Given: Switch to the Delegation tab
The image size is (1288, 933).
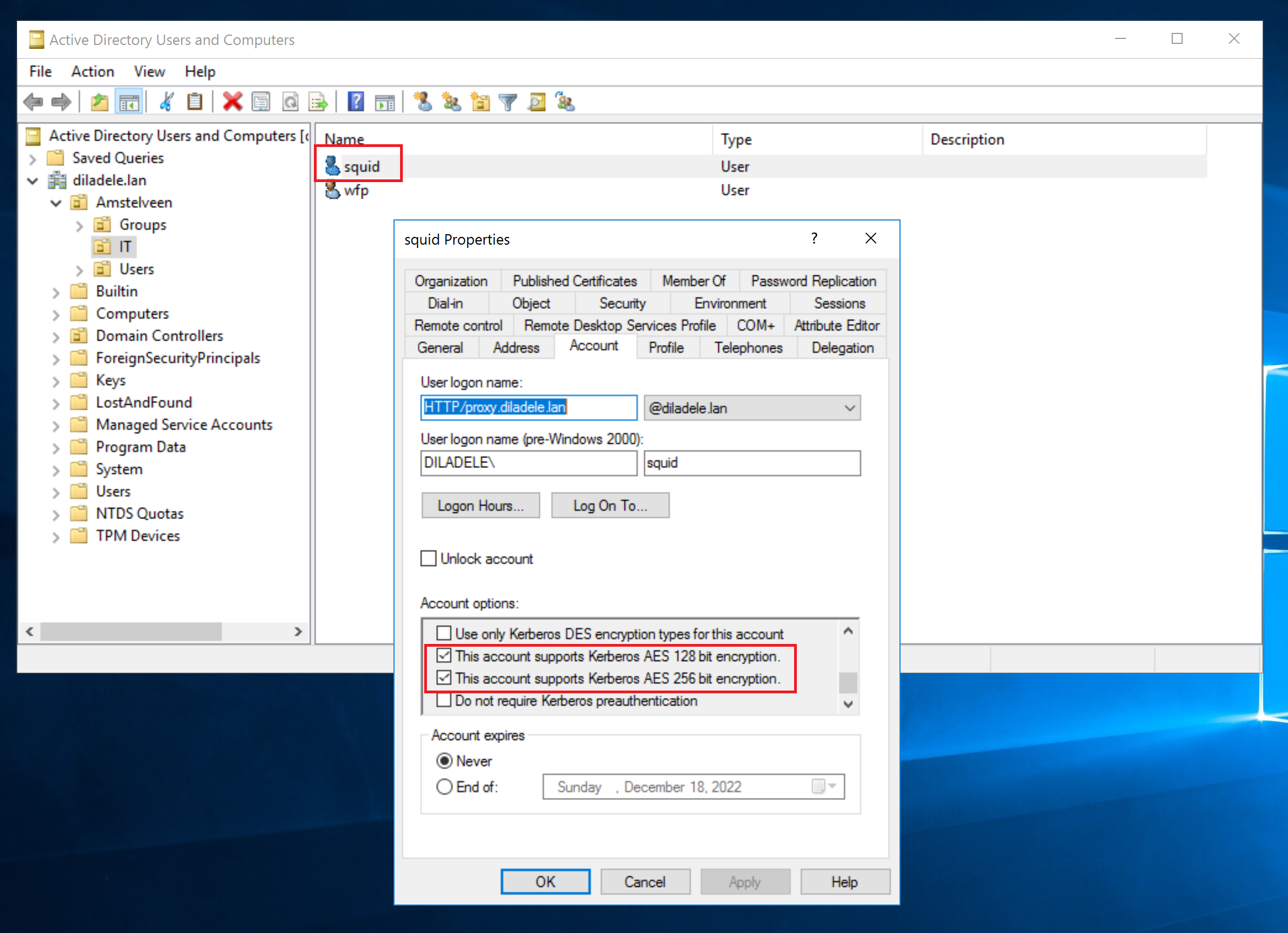Looking at the screenshot, I should 842,347.
